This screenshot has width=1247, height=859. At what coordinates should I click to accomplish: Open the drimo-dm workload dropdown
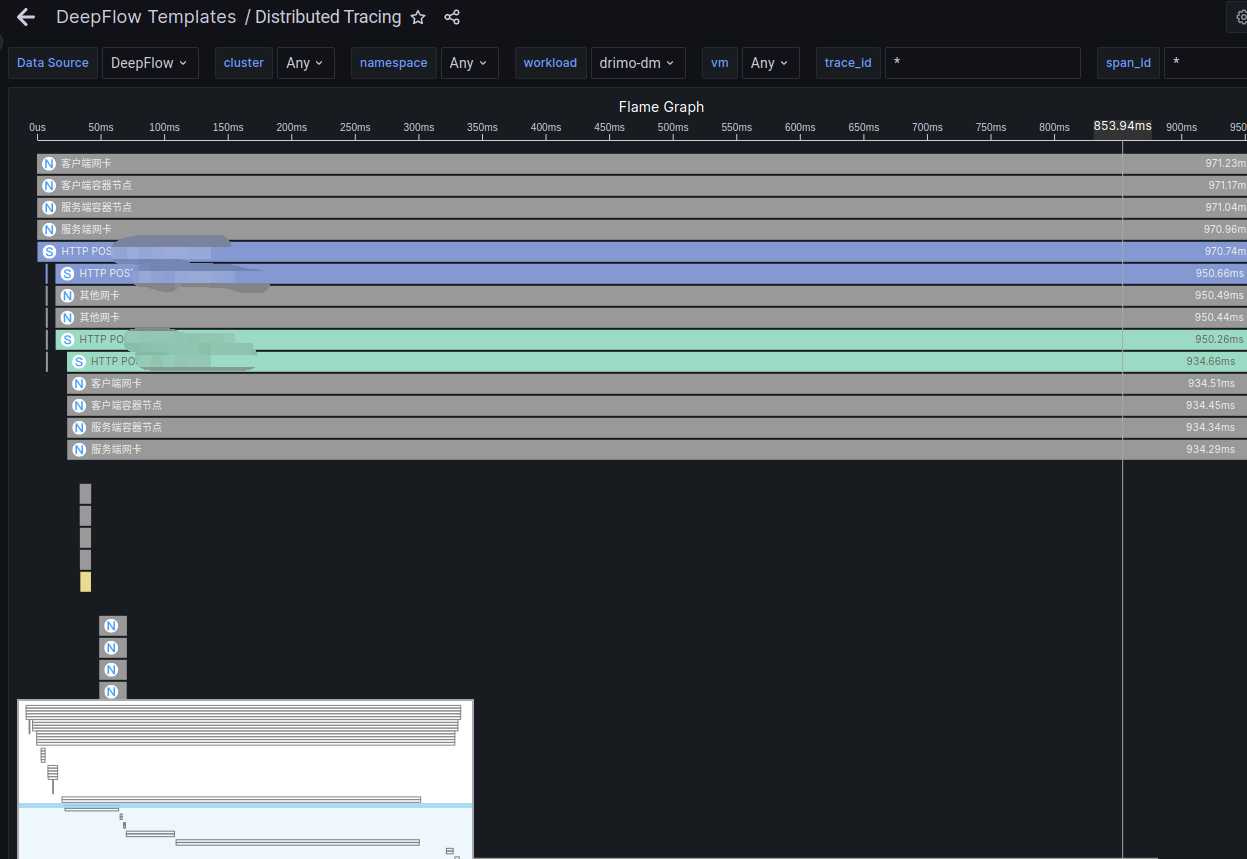point(637,62)
